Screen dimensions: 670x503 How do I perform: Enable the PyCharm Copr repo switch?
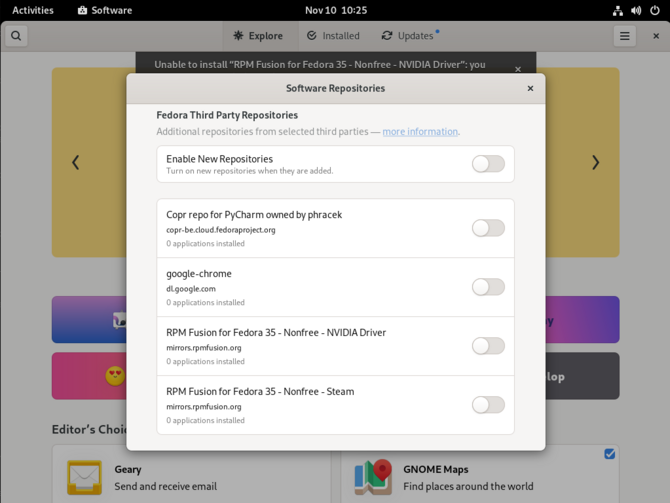[488, 228]
